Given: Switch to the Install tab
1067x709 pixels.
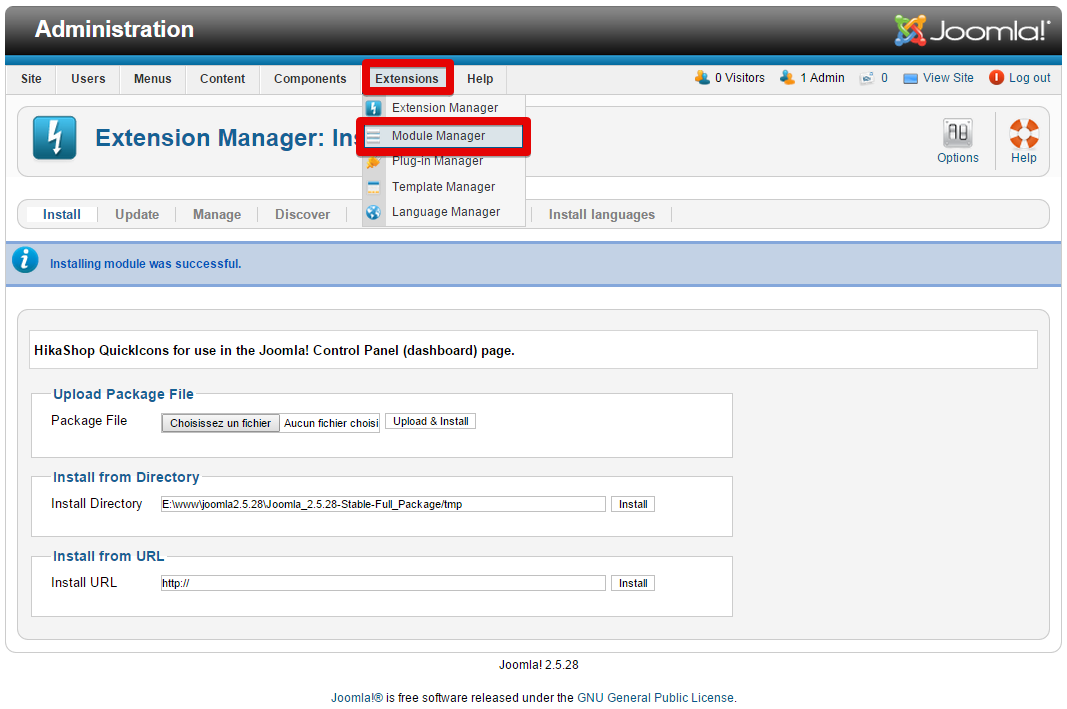Looking at the screenshot, I should click(x=62, y=214).
